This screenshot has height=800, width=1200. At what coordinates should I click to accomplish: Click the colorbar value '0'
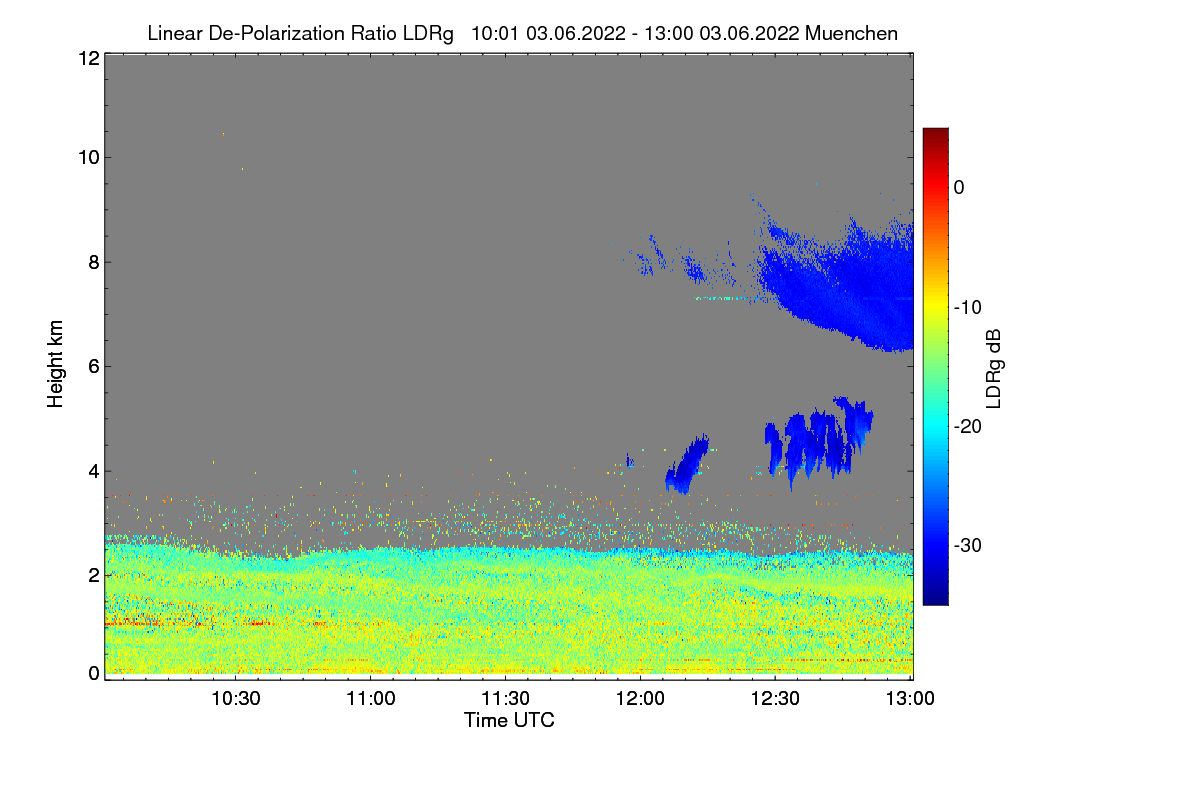(x=959, y=187)
